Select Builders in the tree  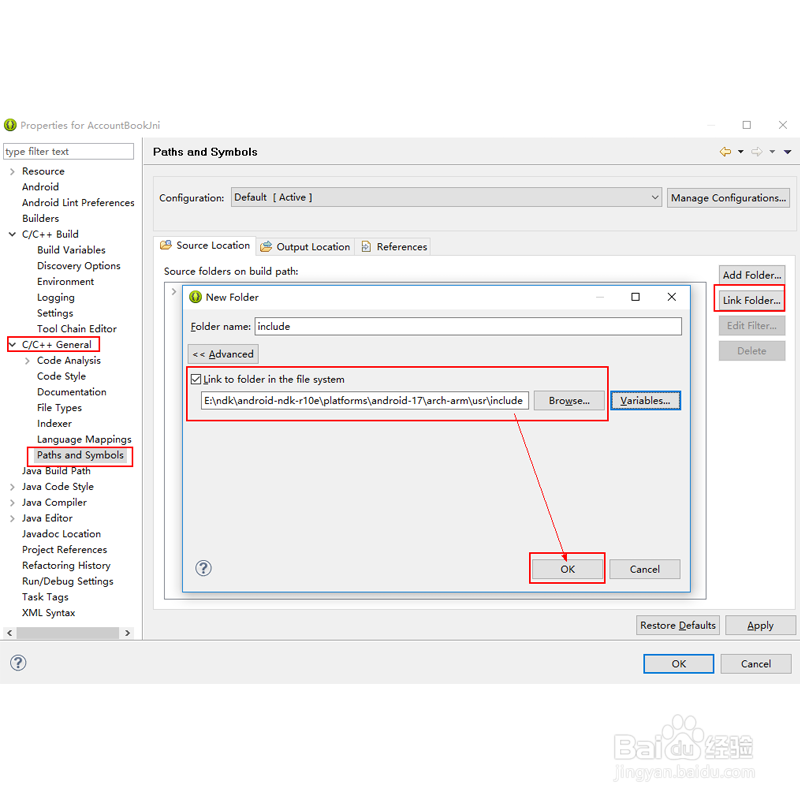40,218
